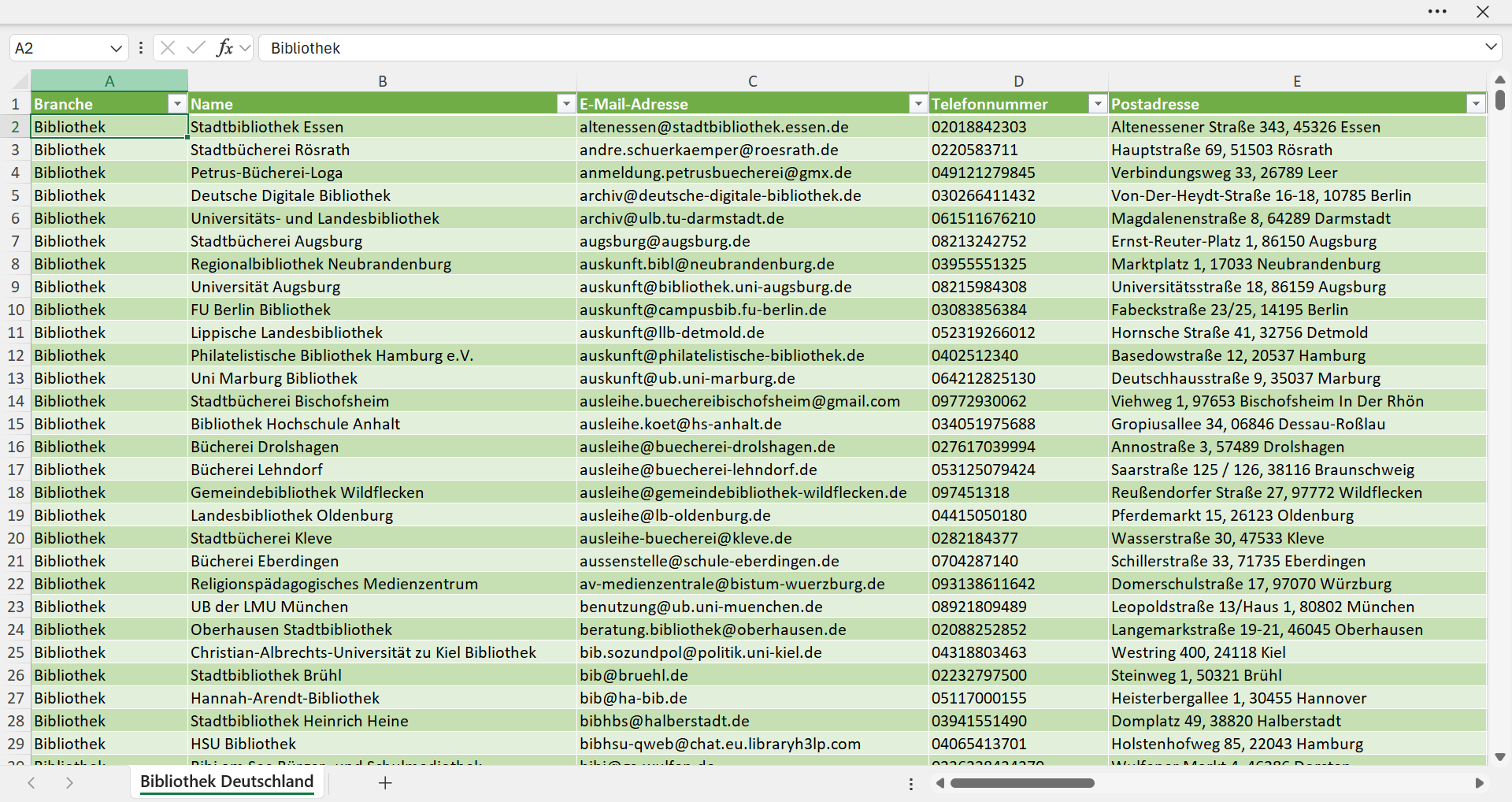This screenshot has width=1512, height=802.
Task: Select the cell 'Hannah-Arendt-Bibliothek'
Action: click(383, 698)
